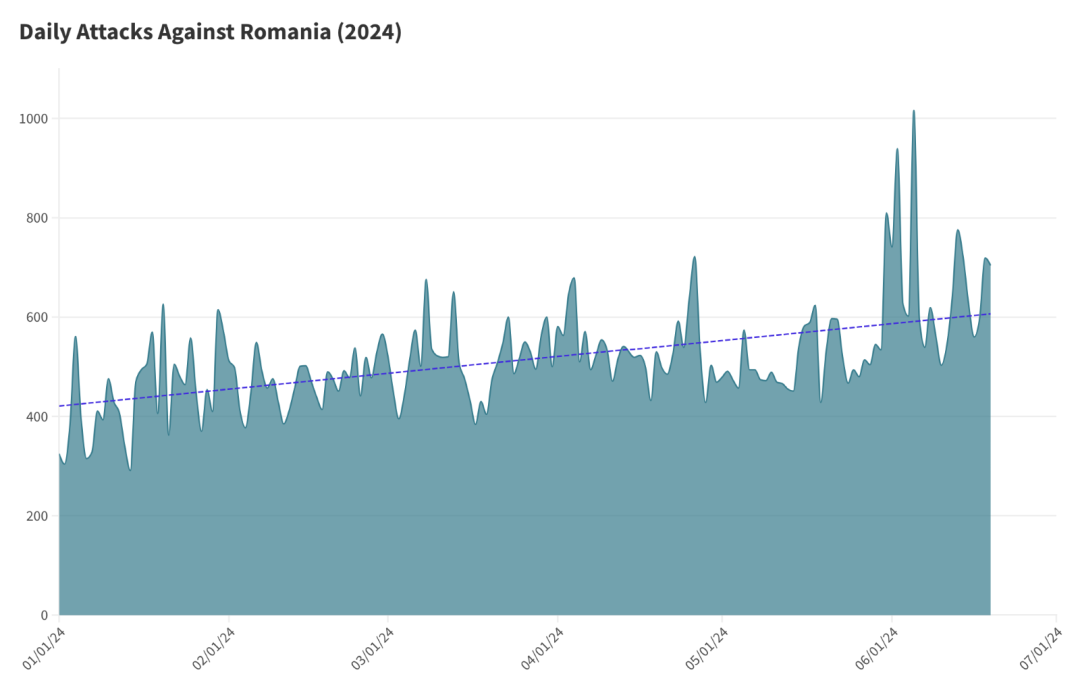Select the 07/01/24 x-axis date label
1080x695 pixels.
(1039, 648)
